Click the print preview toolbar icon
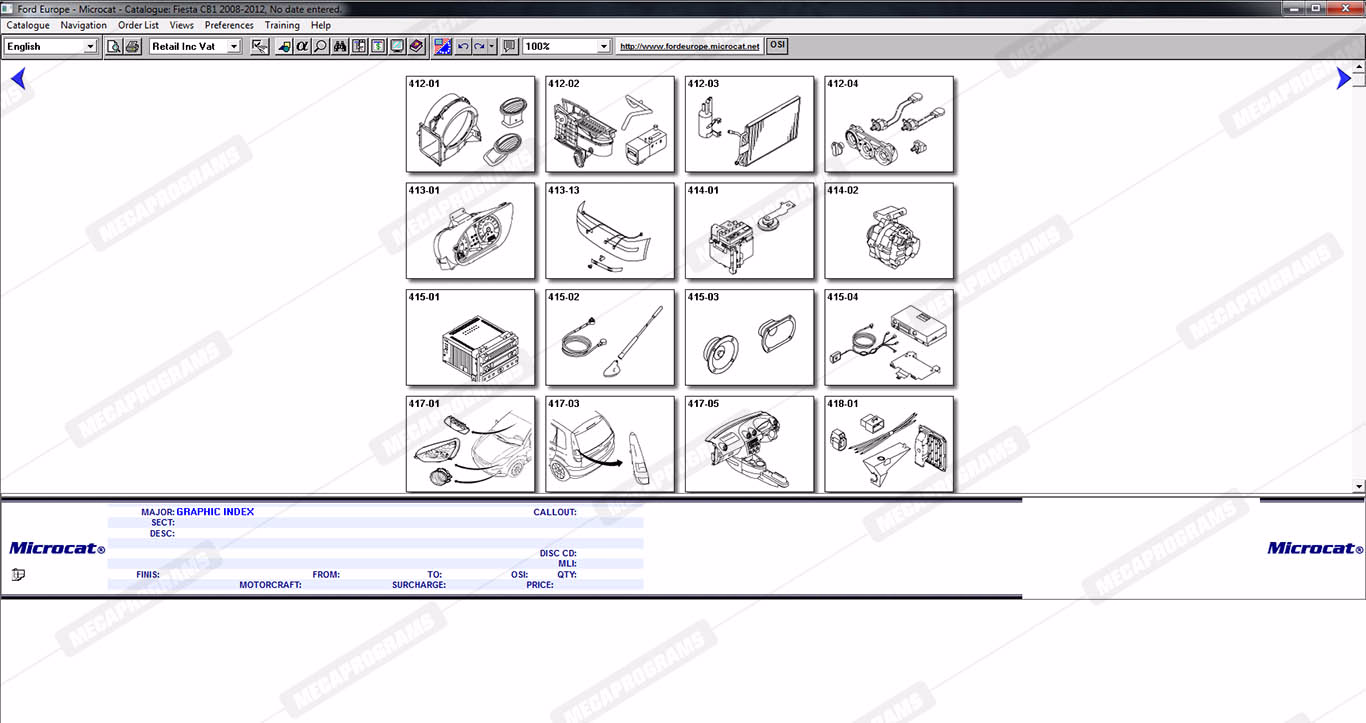1366x723 pixels. pos(114,46)
